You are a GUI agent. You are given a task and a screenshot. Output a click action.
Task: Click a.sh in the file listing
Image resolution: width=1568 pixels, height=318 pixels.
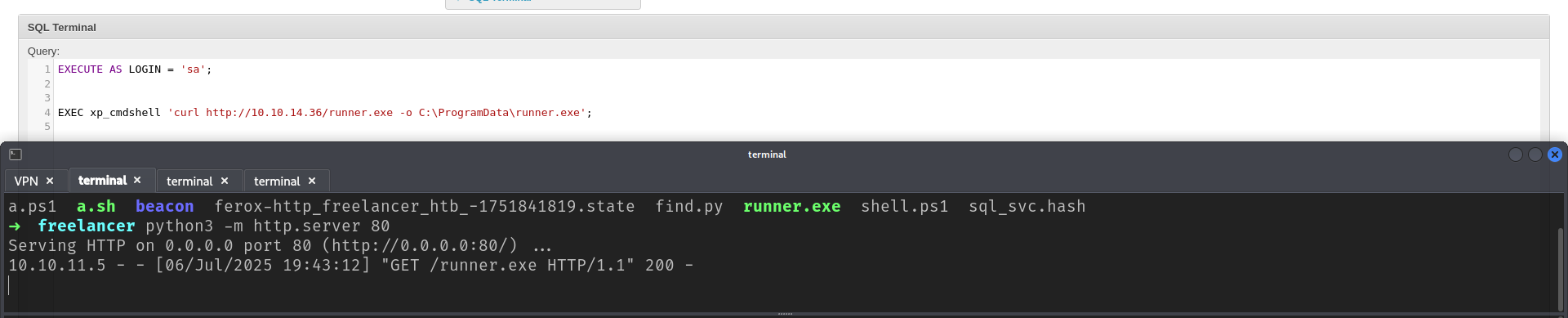click(96, 207)
